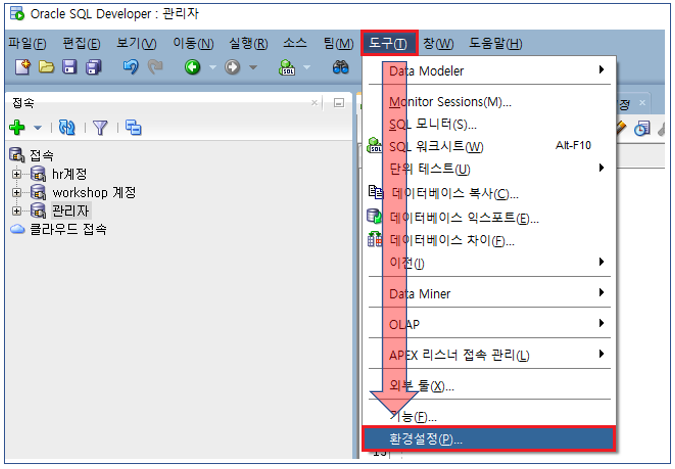
Task: Click the green Back navigation icon
Action: (x=192, y=67)
